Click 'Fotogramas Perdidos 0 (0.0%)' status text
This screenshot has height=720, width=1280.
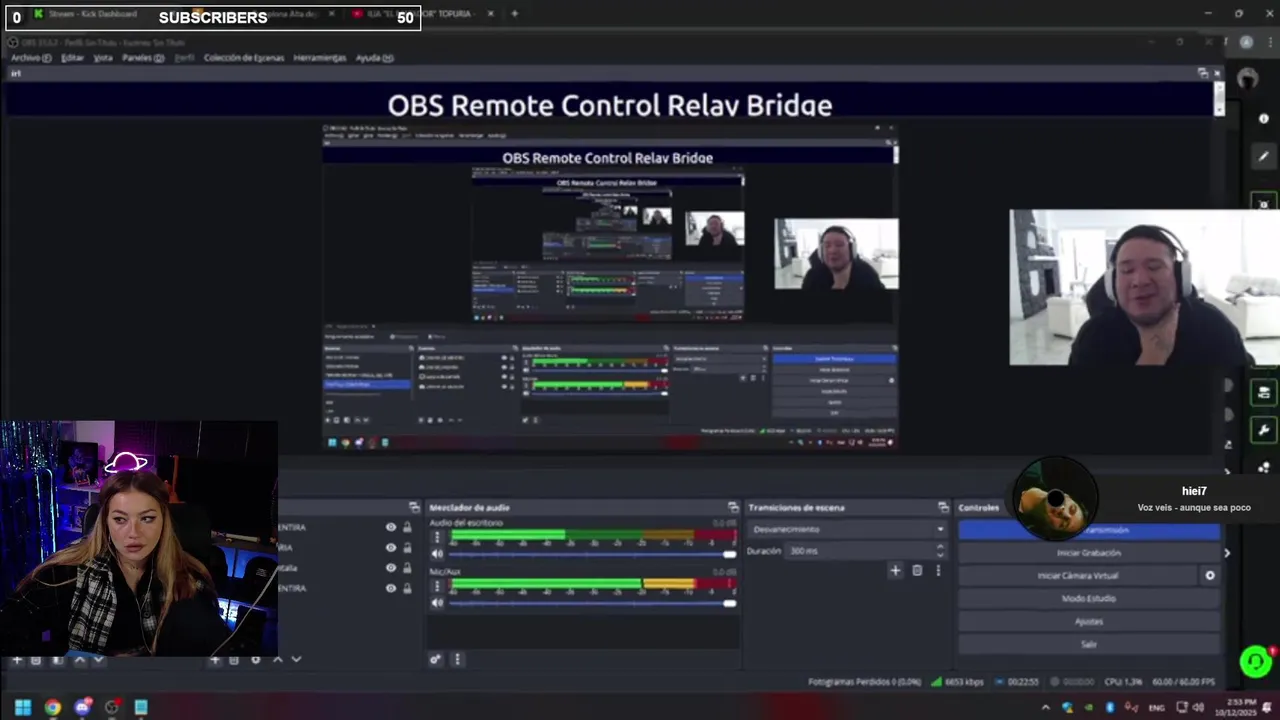coord(864,682)
